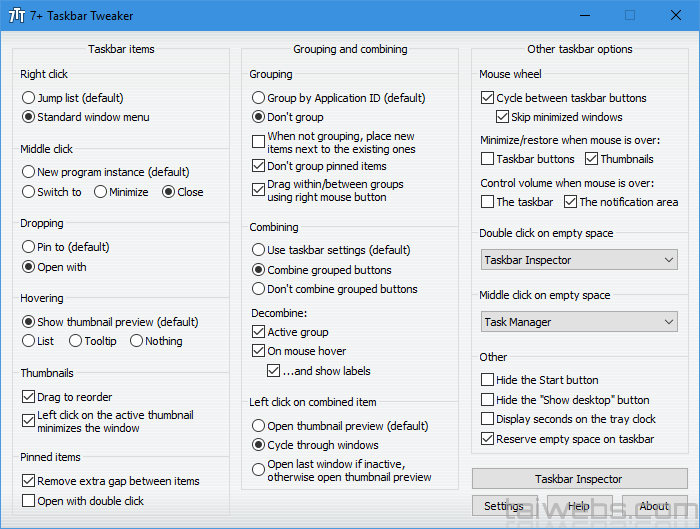Toggle Skip minimized windows checkbox
The height and width of the screenshot is (529, 700).
(504, 117)
